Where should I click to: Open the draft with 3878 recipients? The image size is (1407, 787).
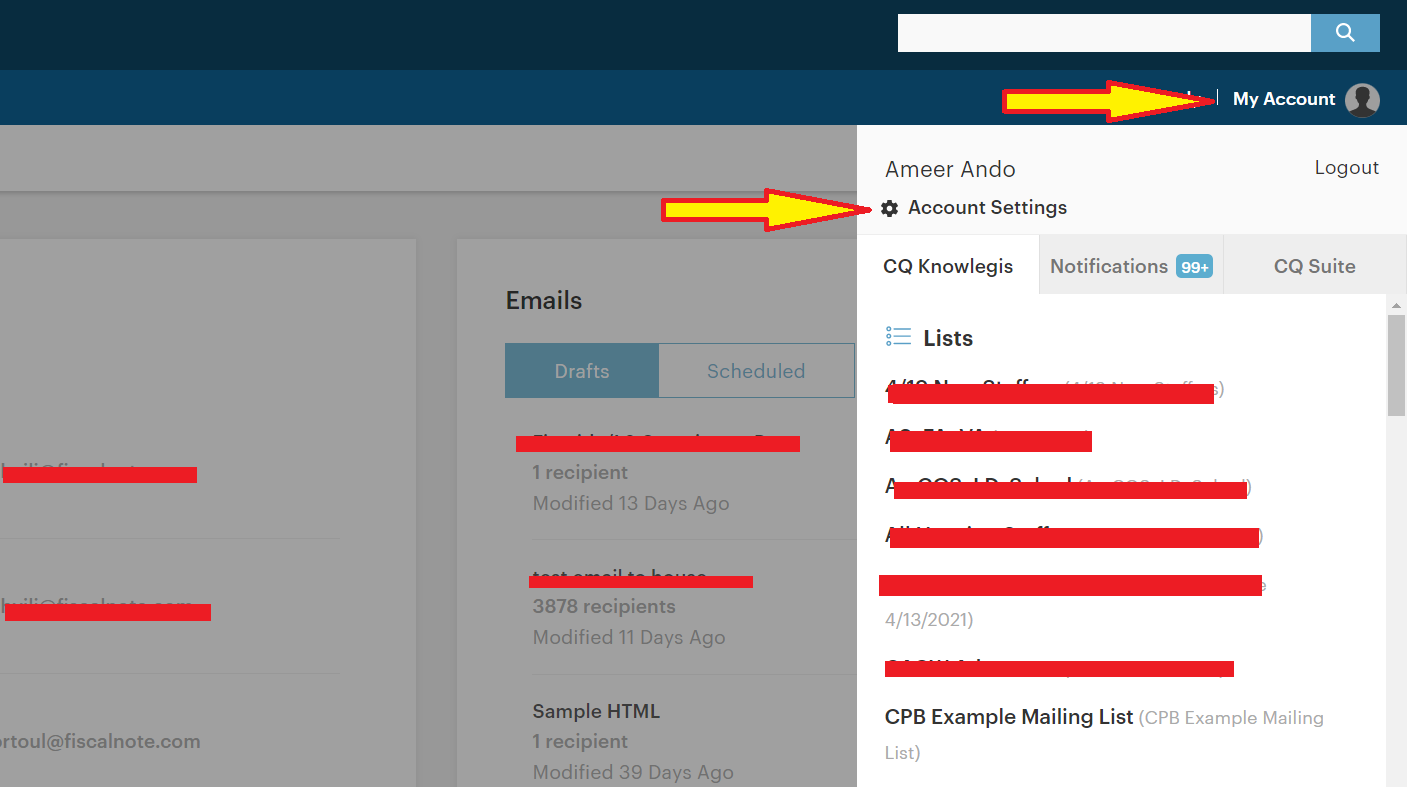point(603,606)
